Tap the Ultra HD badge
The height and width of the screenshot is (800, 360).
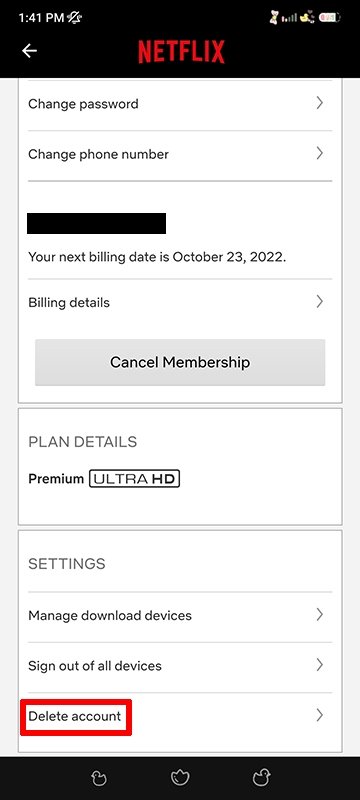(134, 479)
